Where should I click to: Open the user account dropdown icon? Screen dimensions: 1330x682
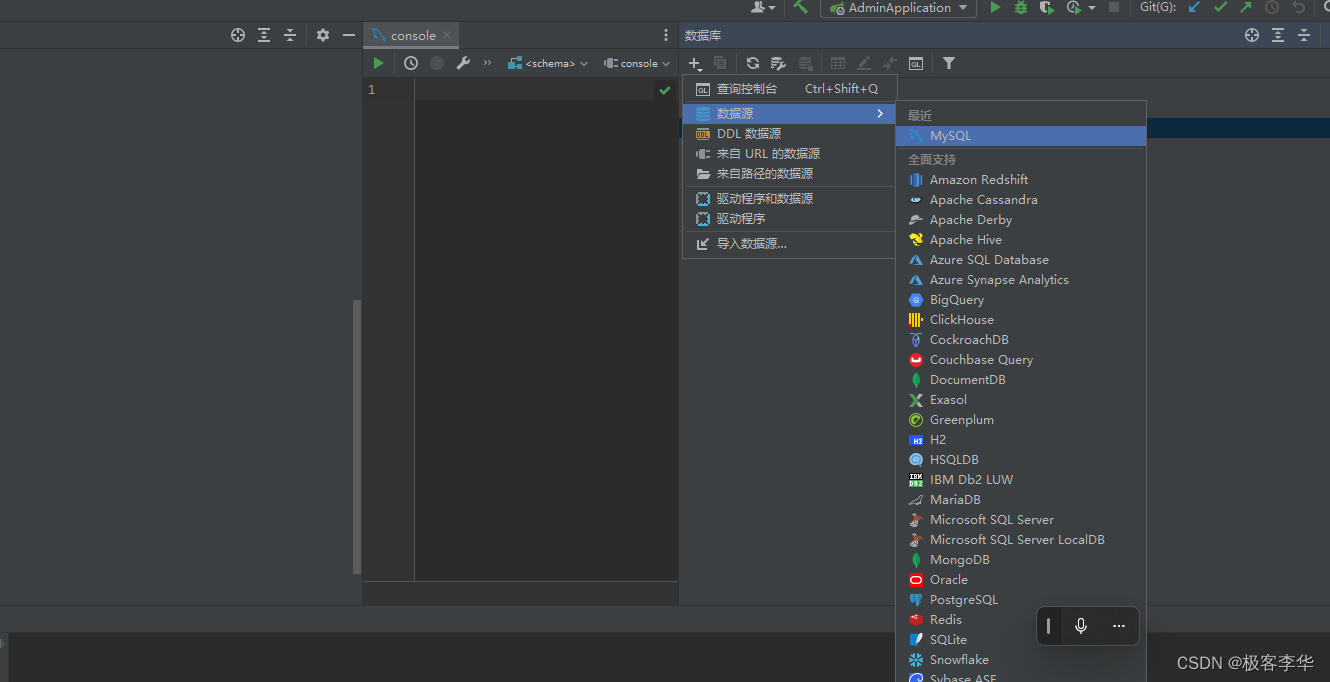click(763, 7)
